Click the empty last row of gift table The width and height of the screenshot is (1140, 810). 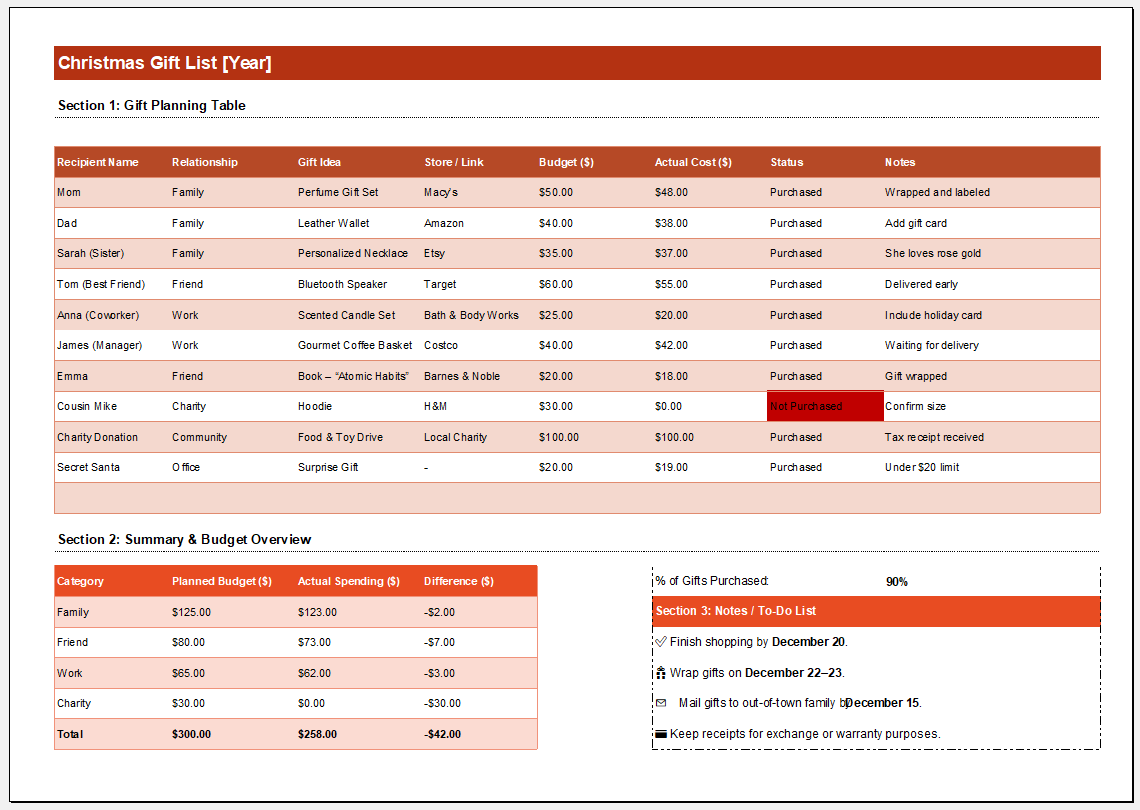(577, 498)
